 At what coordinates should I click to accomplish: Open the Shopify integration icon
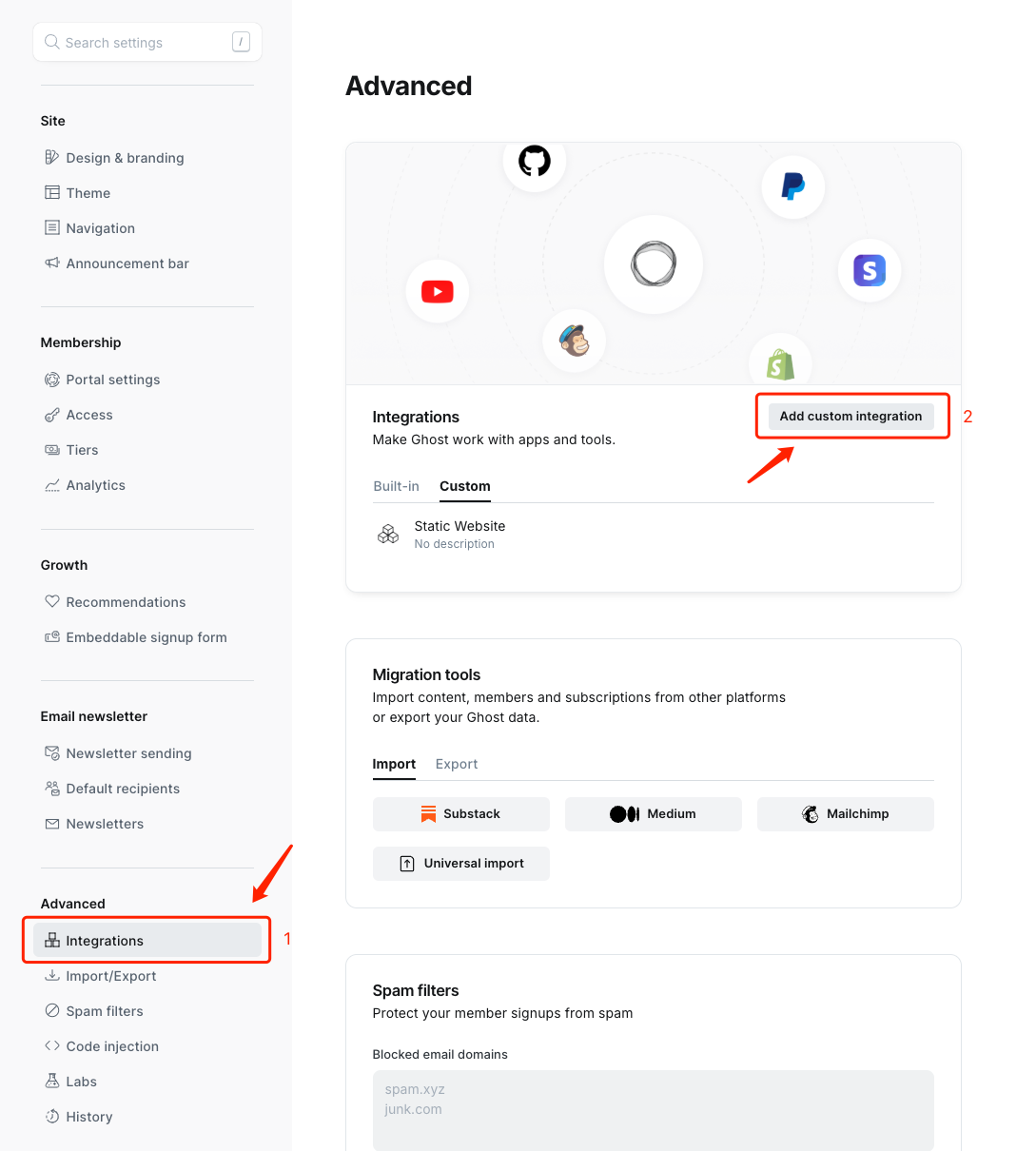pos(780,363)
